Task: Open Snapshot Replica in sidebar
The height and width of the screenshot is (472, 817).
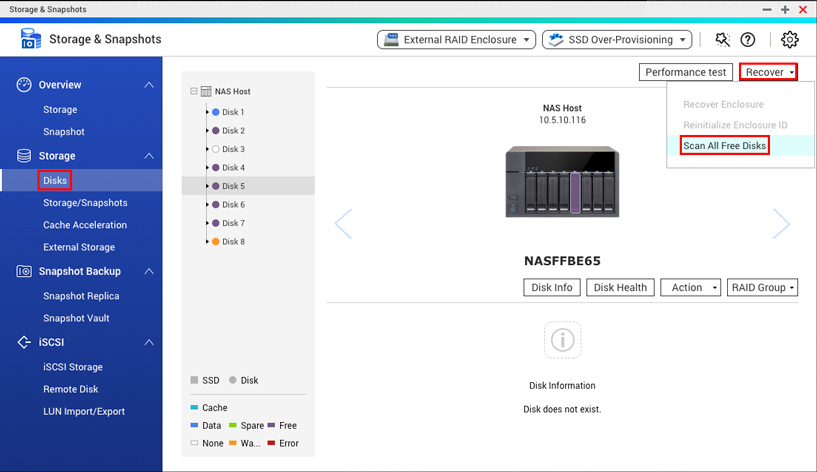Action: [81, 296]
